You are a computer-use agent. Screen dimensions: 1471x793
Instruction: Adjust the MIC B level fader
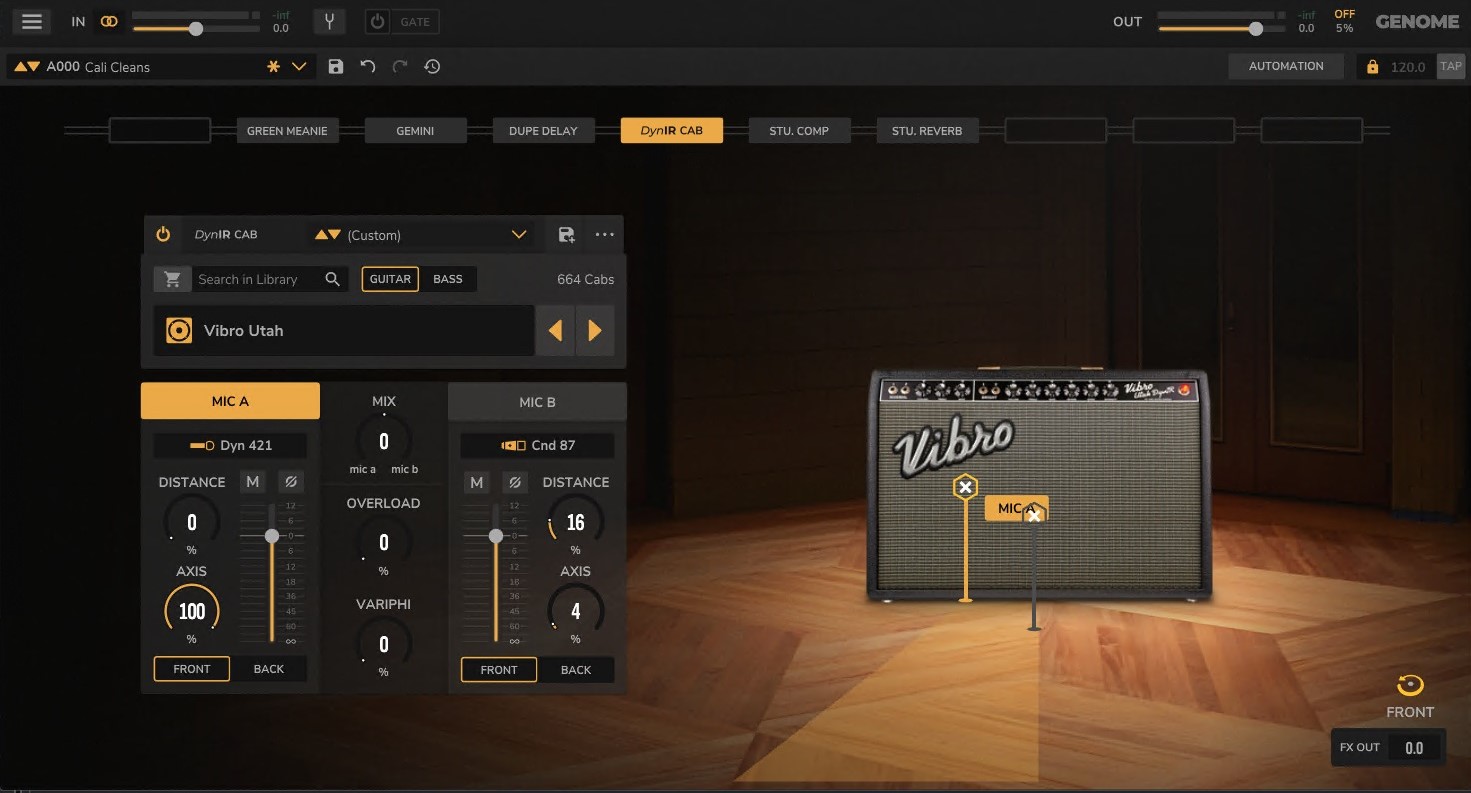(496, 536)
